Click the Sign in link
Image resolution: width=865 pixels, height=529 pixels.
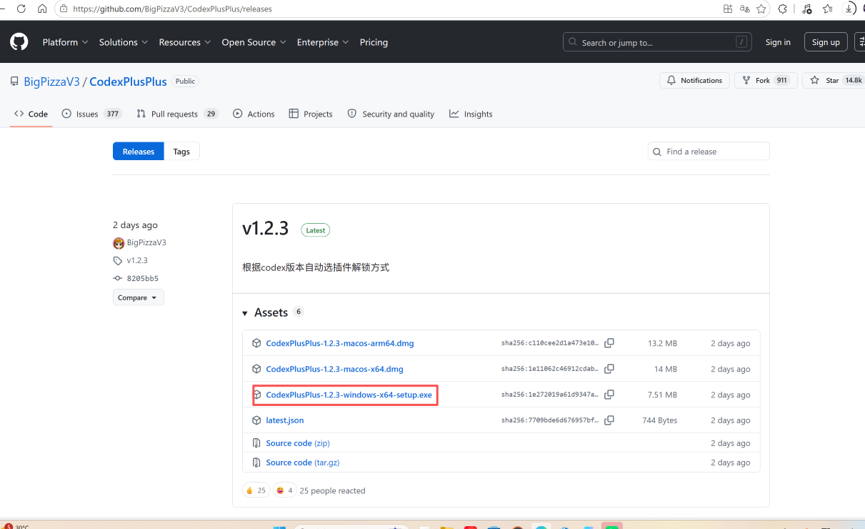[777, 42]
